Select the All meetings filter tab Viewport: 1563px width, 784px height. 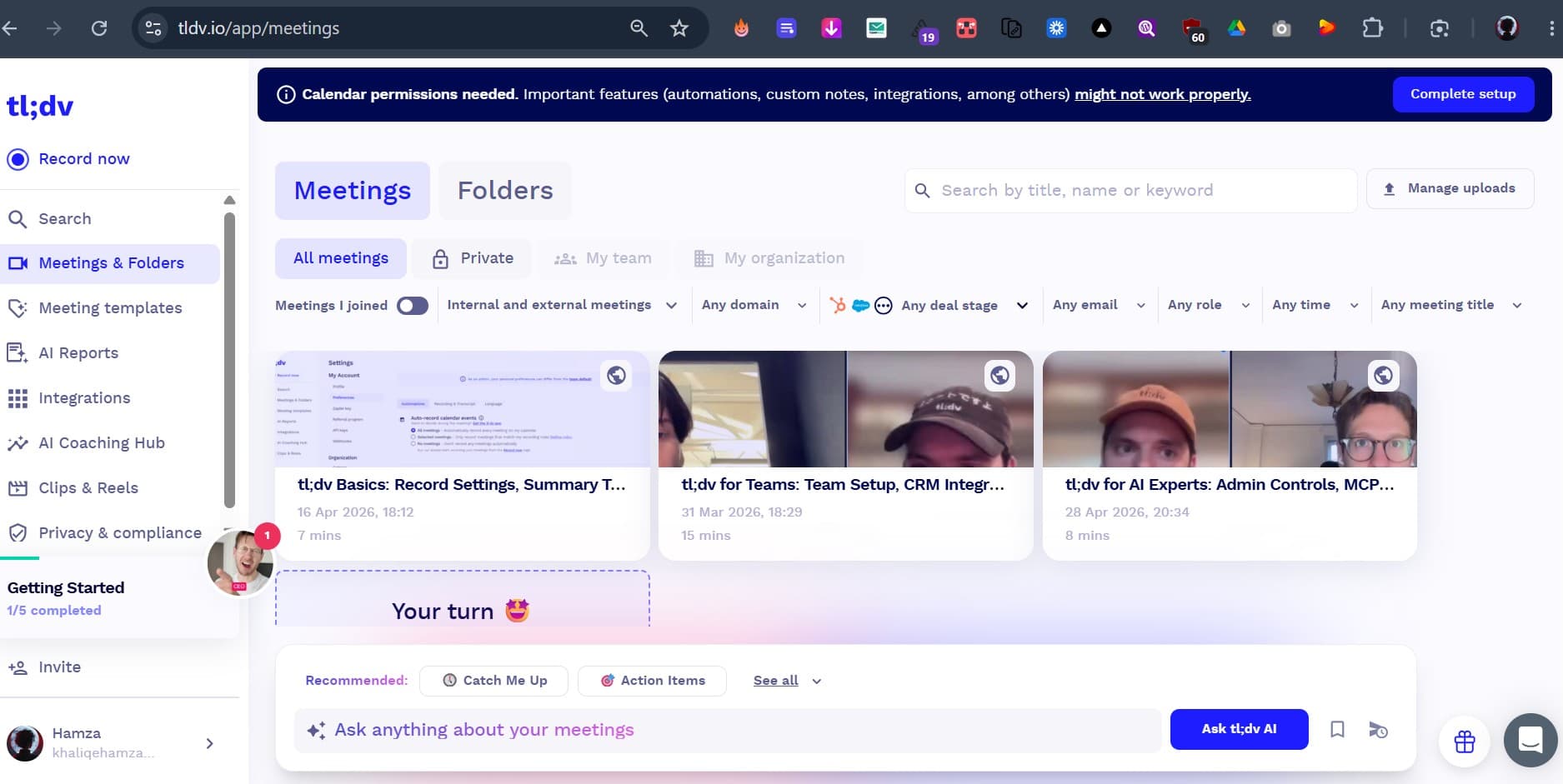coord(341,258)
